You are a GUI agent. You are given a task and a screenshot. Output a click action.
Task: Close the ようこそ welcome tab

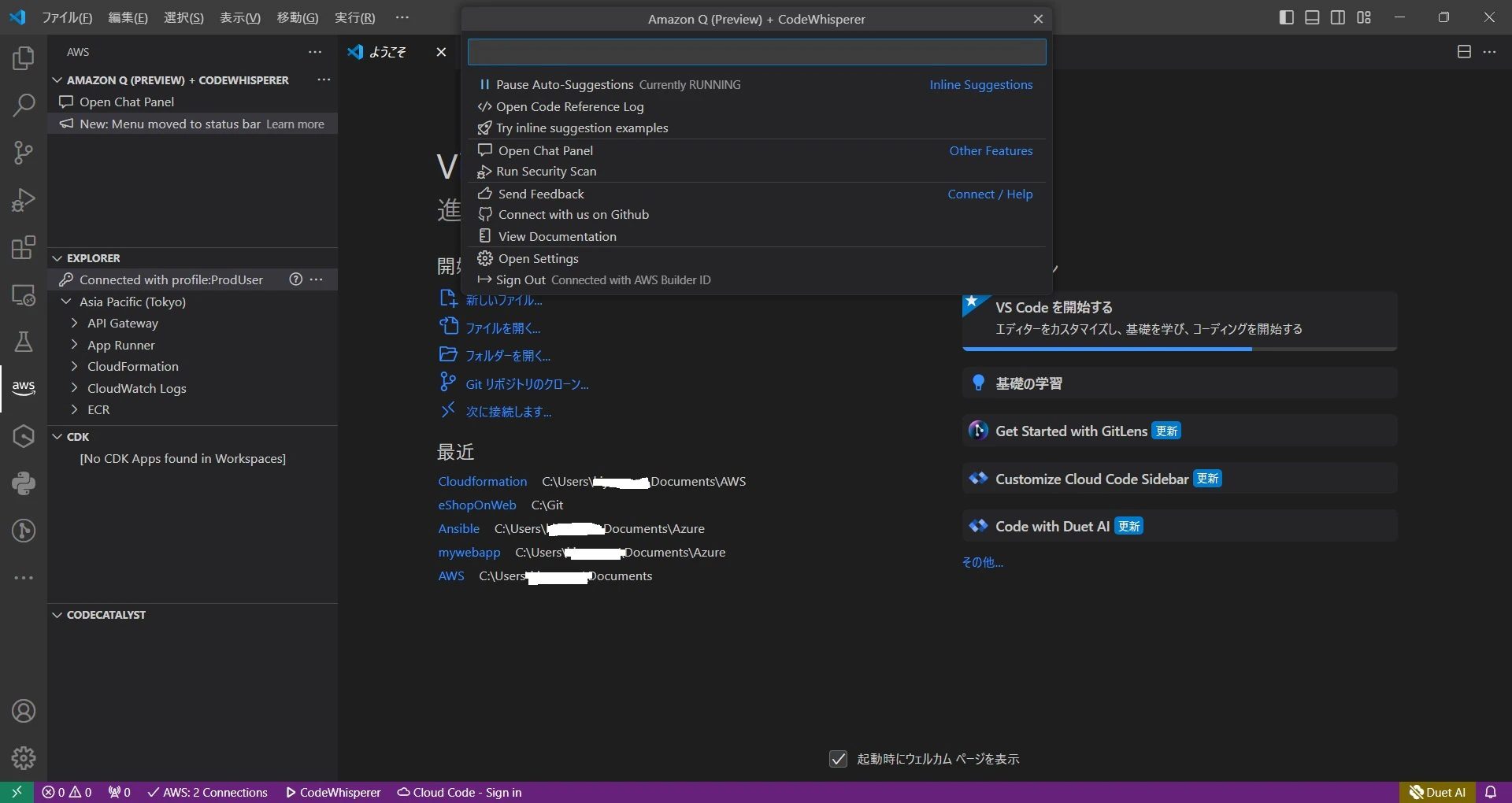click(441, 52)
